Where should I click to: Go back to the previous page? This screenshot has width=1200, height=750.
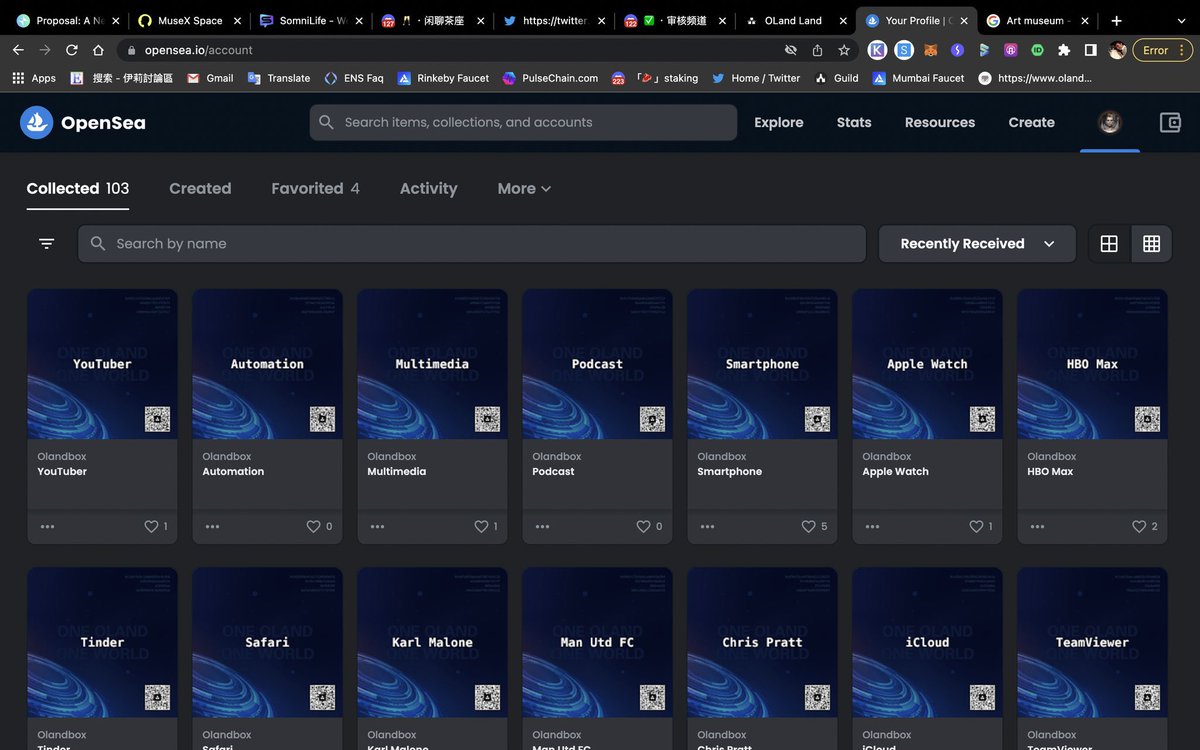pos(18,50)
